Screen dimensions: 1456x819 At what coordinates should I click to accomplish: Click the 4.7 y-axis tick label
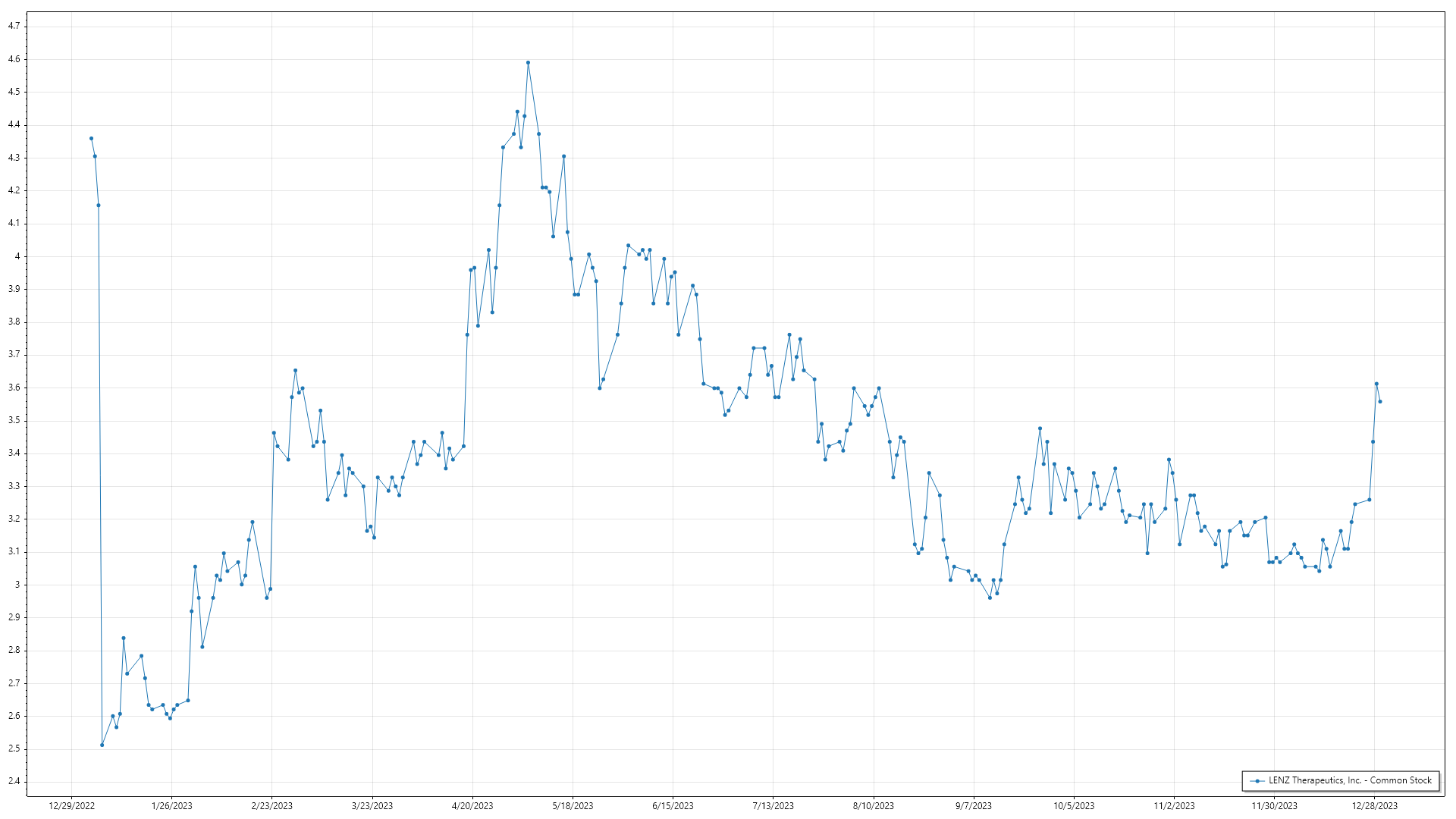[x=14, y=26]
